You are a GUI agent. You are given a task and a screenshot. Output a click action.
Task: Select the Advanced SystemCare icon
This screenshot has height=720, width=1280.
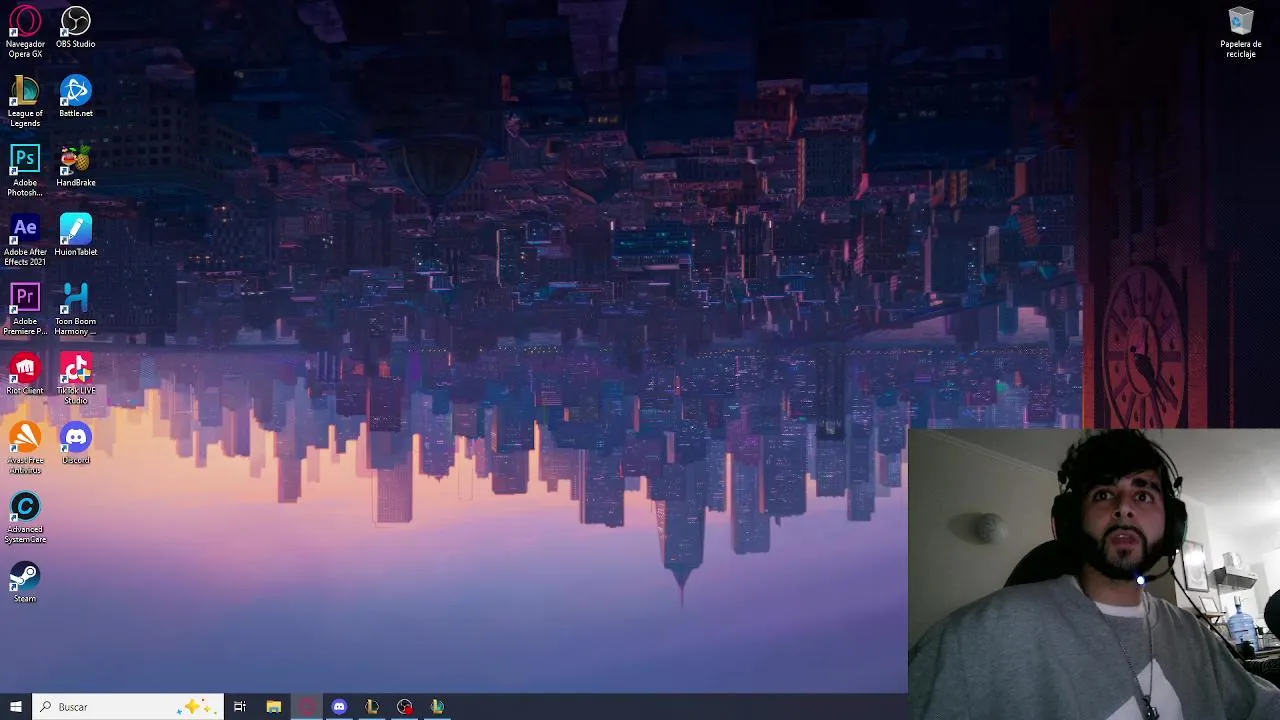tap(25, 517)
